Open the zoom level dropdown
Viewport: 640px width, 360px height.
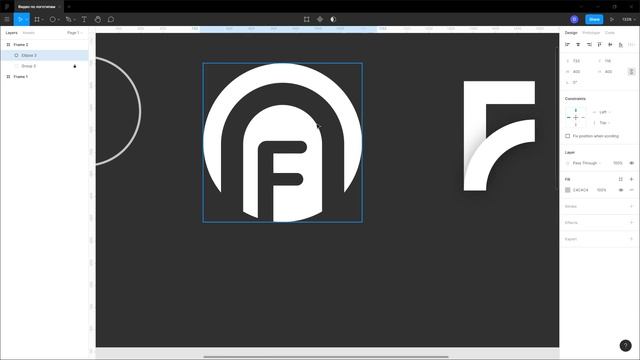click(x=628, y=19)
